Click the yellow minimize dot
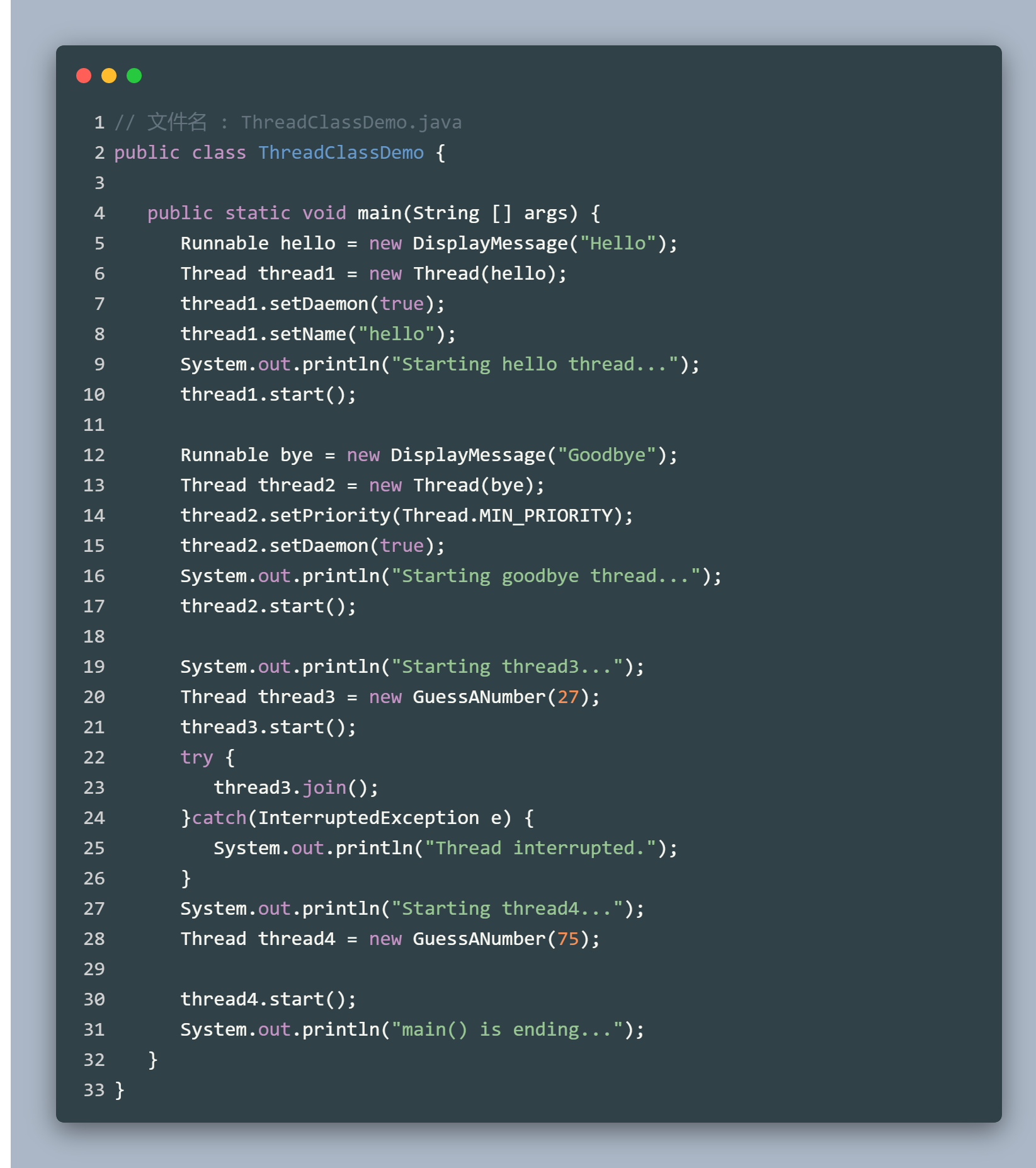The width and height of the screenshot is (1036, 1168). click(x=109, y=76)
